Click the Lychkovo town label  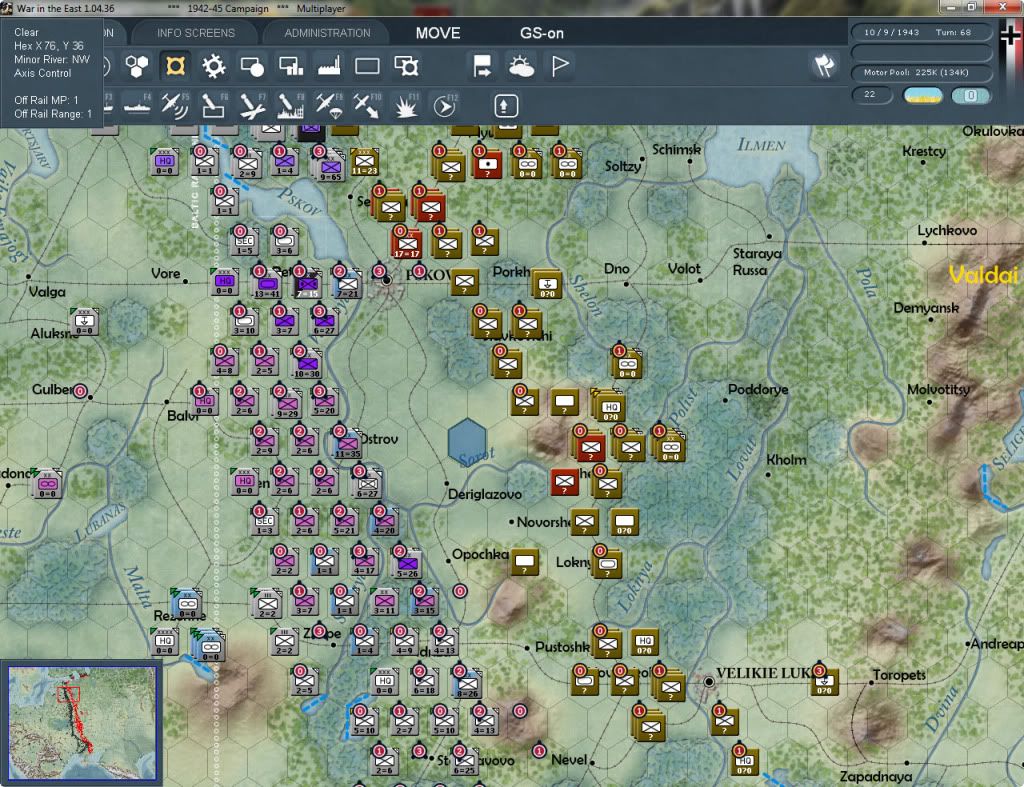point(947,231)
